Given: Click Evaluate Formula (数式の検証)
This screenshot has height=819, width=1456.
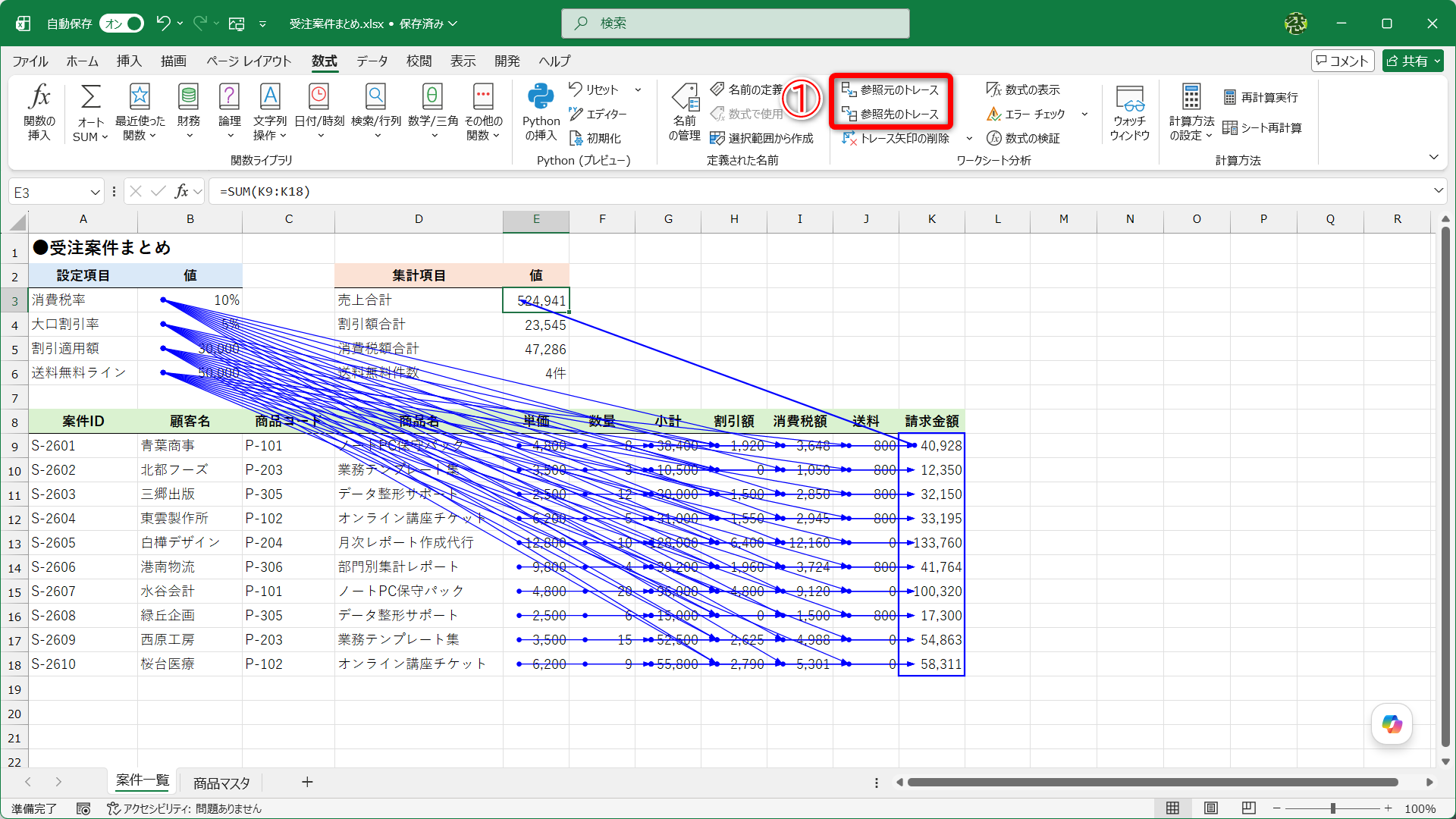Looking at the screenshot, I should click(x=1023, y=138).
